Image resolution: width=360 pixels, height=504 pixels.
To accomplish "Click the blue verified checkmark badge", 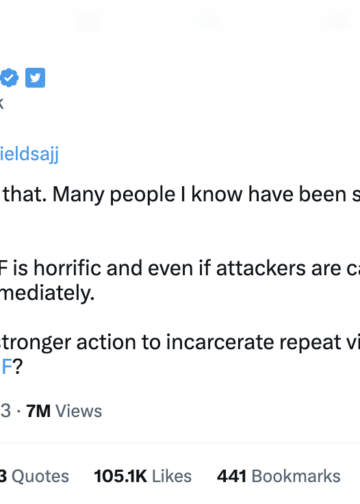I will (x=9, y=78).
